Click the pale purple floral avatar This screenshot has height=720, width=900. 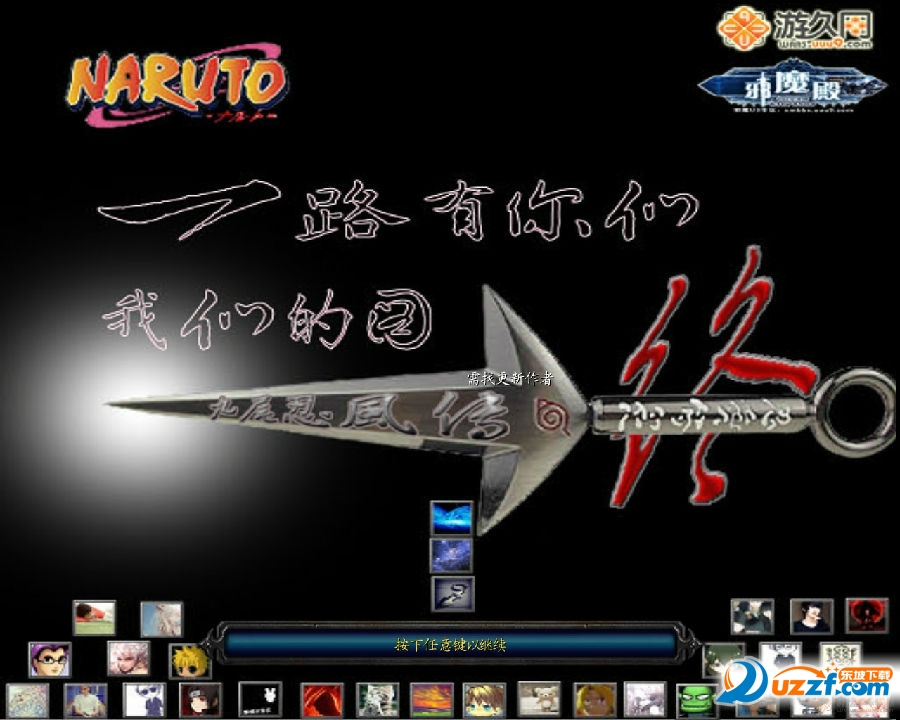(x=645, y=699)
